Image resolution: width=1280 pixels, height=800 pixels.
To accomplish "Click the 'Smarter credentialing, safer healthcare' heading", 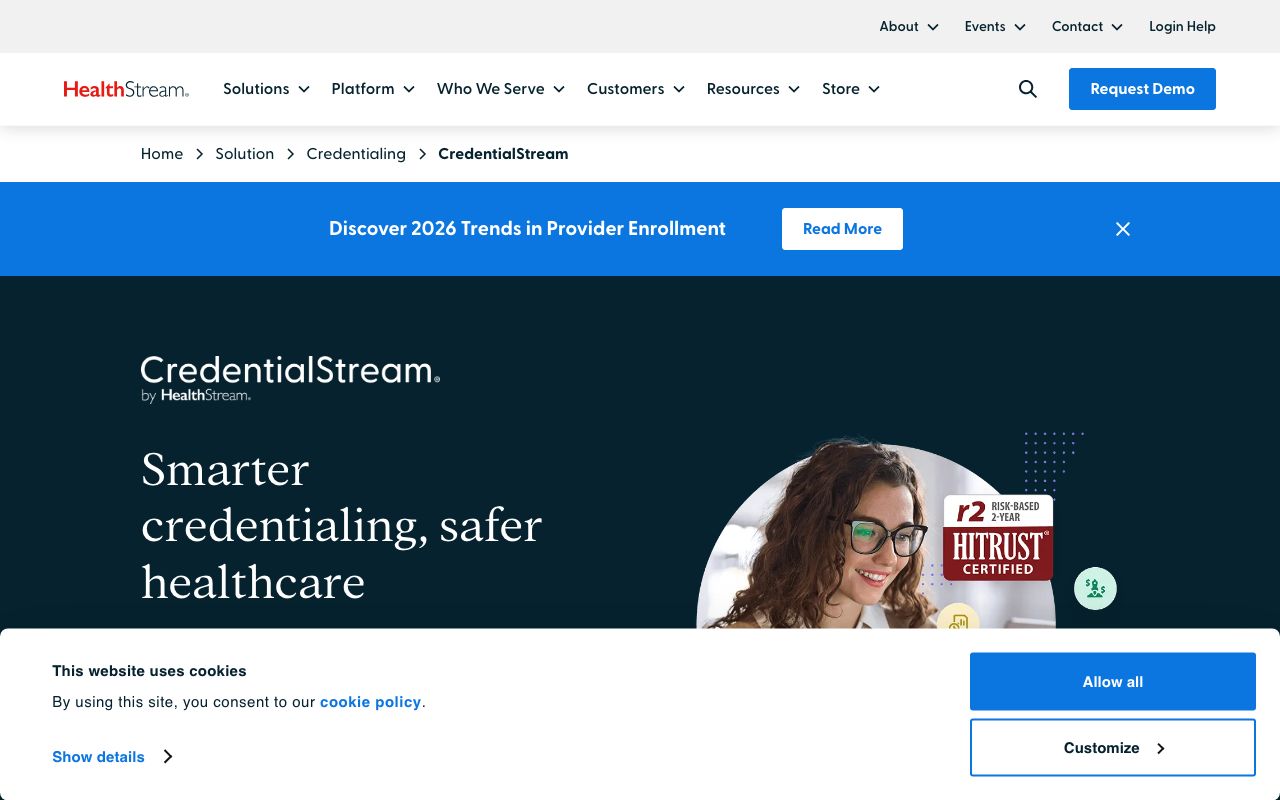I will 341,526.
